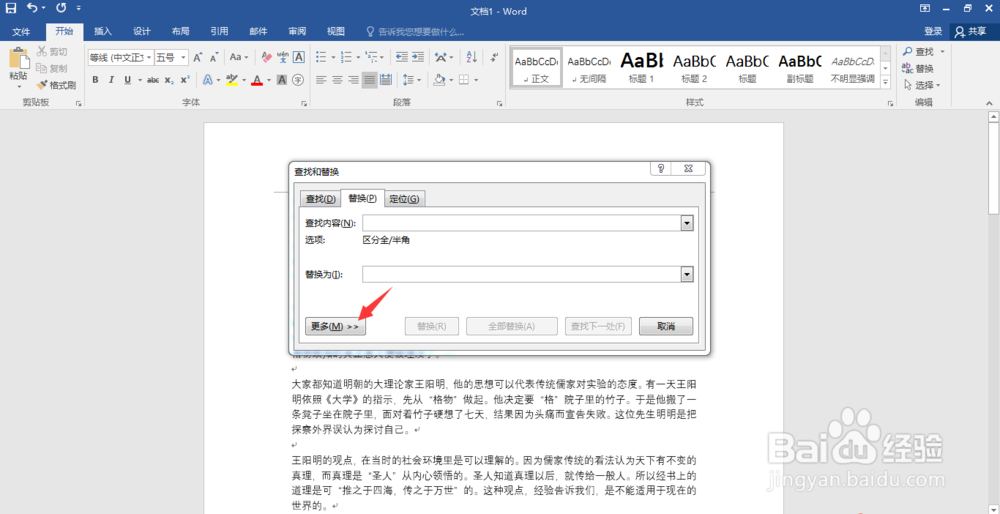This screenshot has height=514, width=1000.
Task: Click the Paste (粘贴) icon
Action: click(19, 59)
